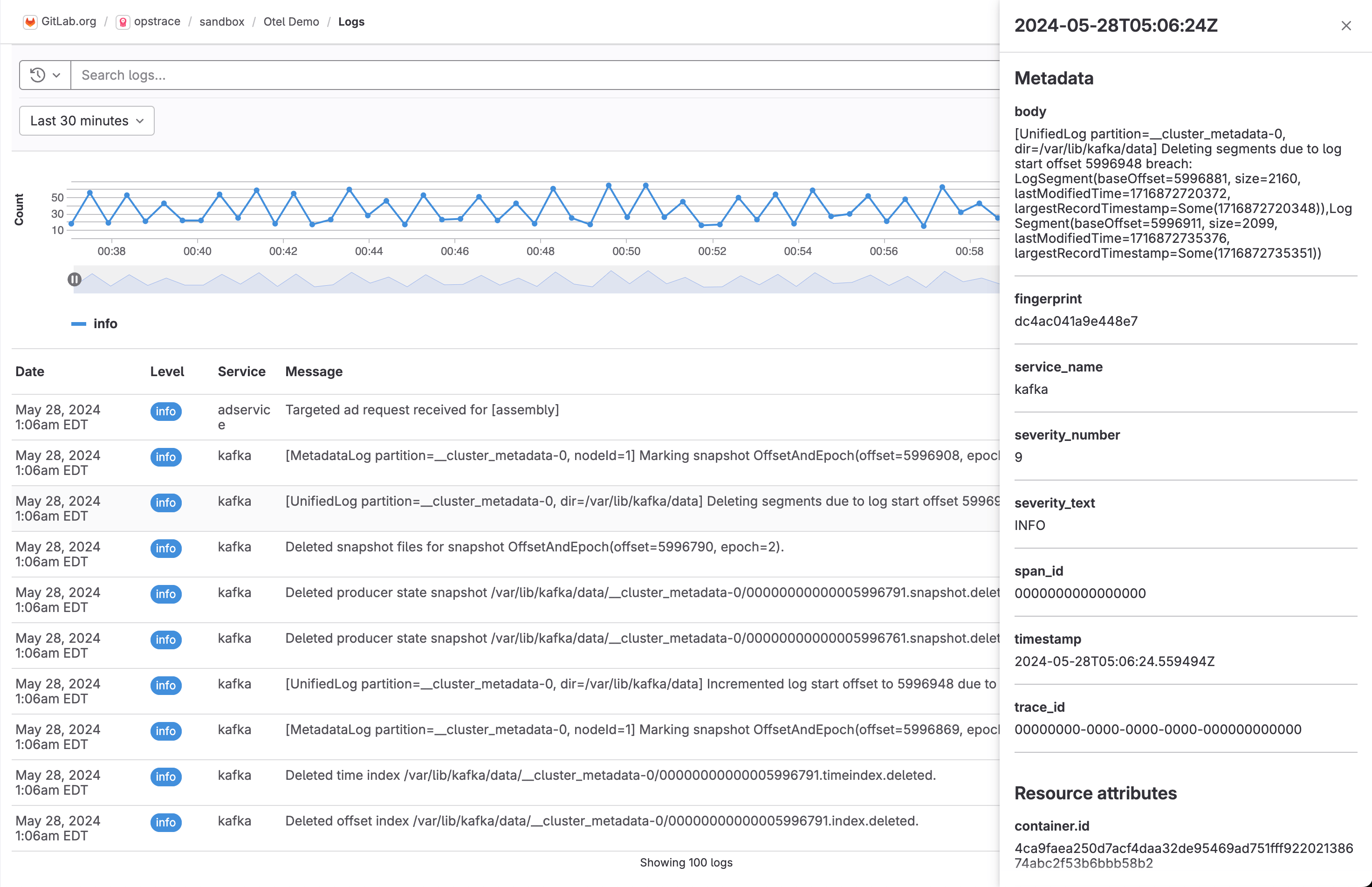The width and height of the screenshot is (1372, 887).
Task: Click the chart data point at 00:50
Action: 627,217
